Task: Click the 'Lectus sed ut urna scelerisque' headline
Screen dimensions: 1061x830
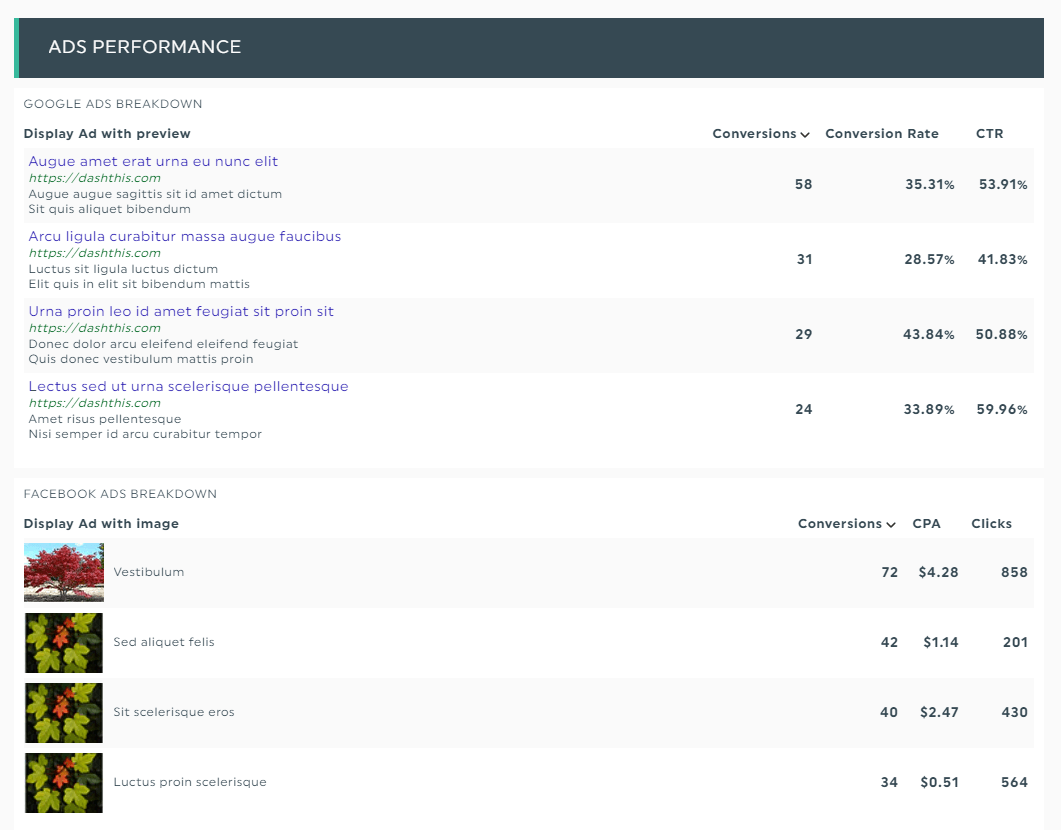Action: [188, 386]
